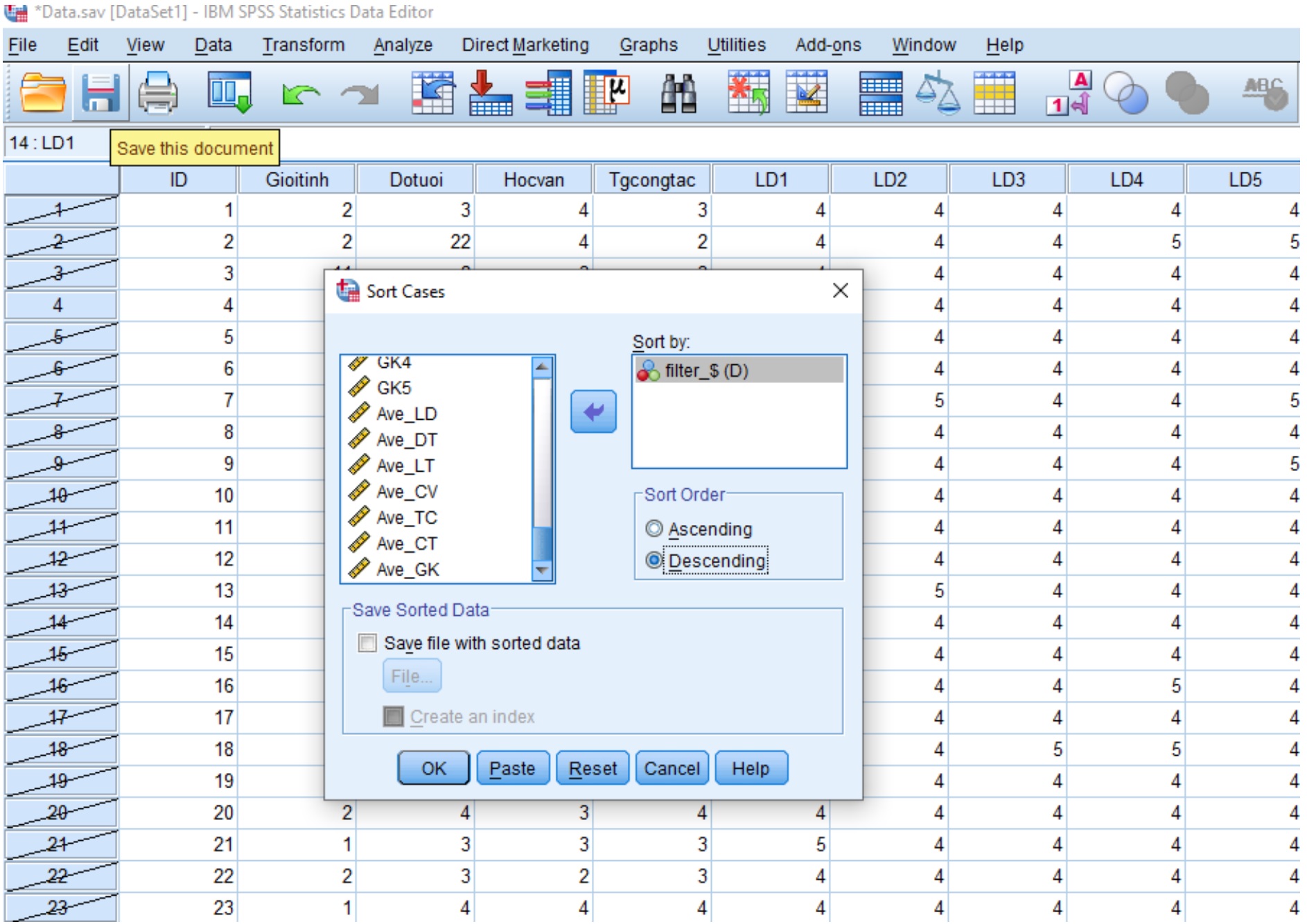
Task: Click the Value Labels icon
Action: pyautogui.click(x=1069, y=93)
